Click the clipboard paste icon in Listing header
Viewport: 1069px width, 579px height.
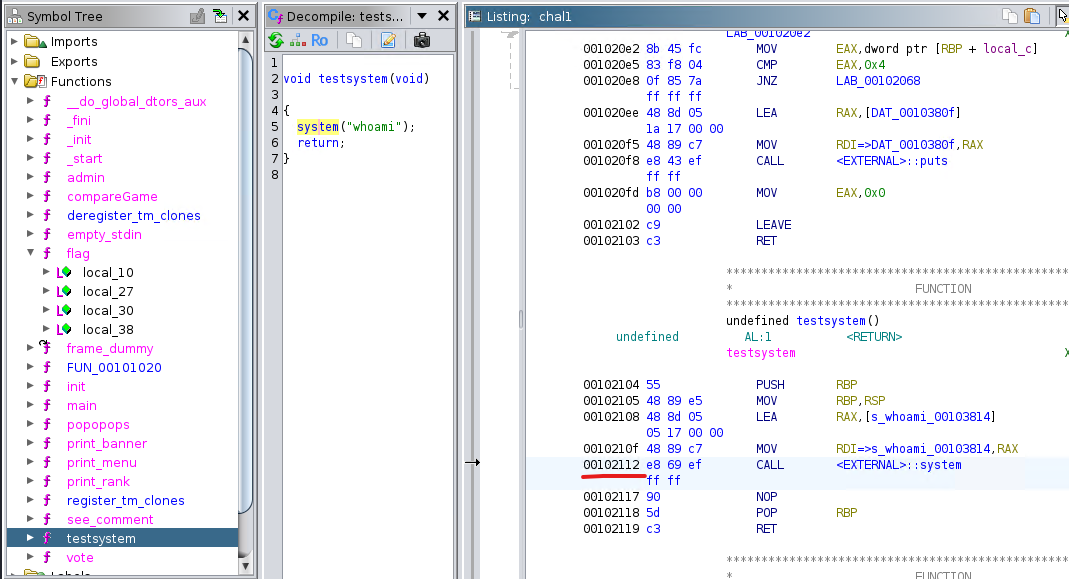coord(1032,16)
